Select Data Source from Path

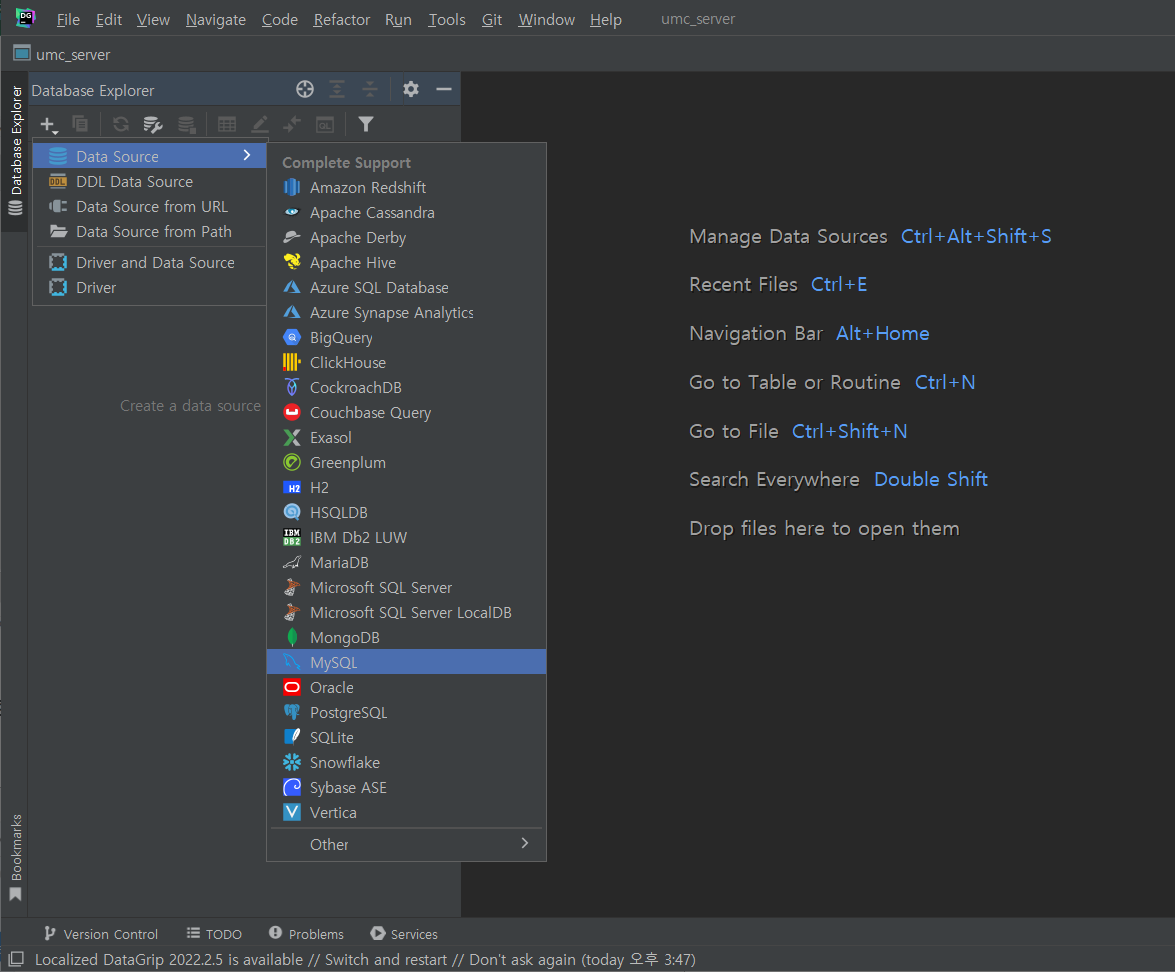[x=150, y=232]
